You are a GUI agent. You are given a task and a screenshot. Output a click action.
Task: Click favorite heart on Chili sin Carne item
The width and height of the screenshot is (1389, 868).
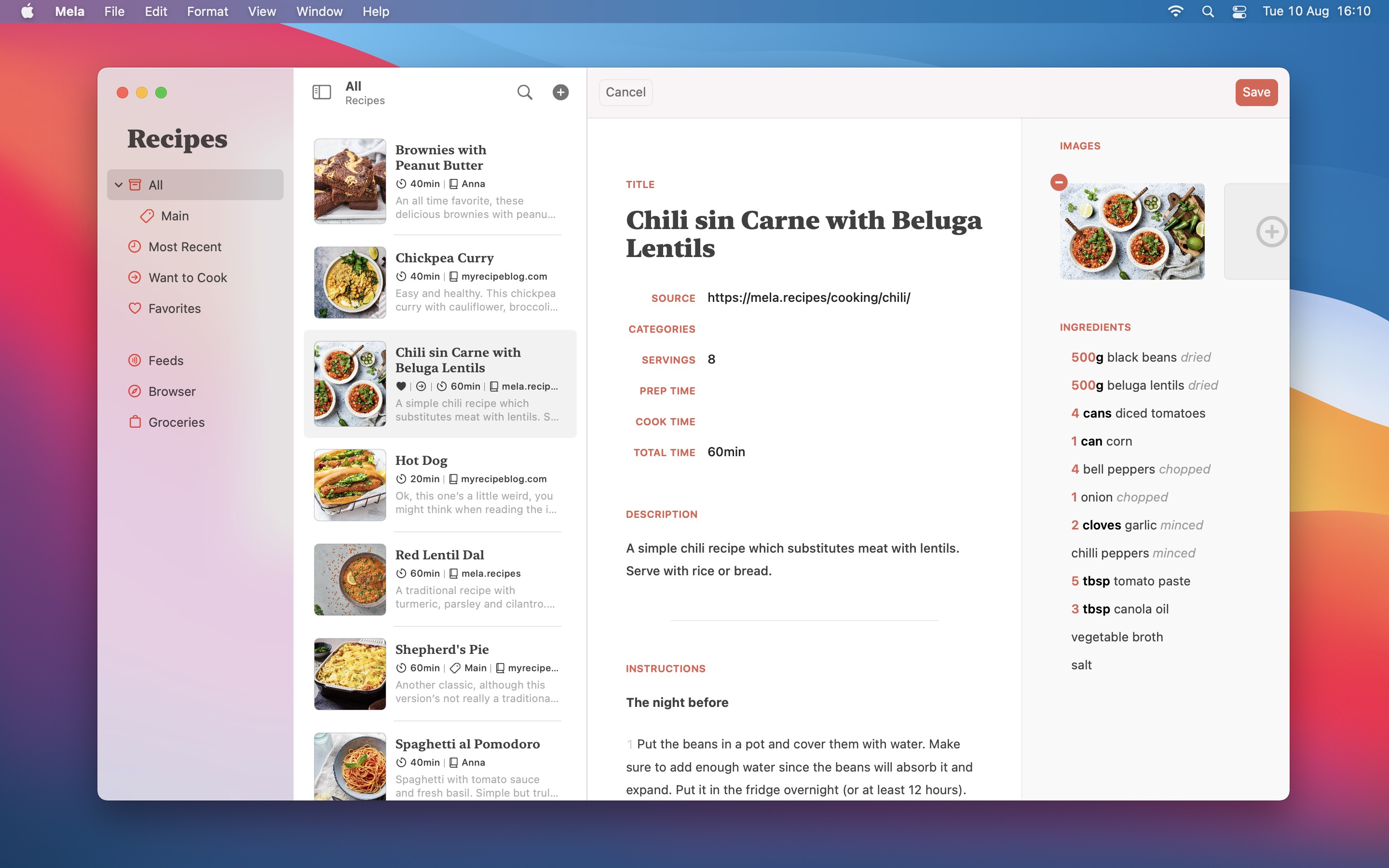point(401,386)
